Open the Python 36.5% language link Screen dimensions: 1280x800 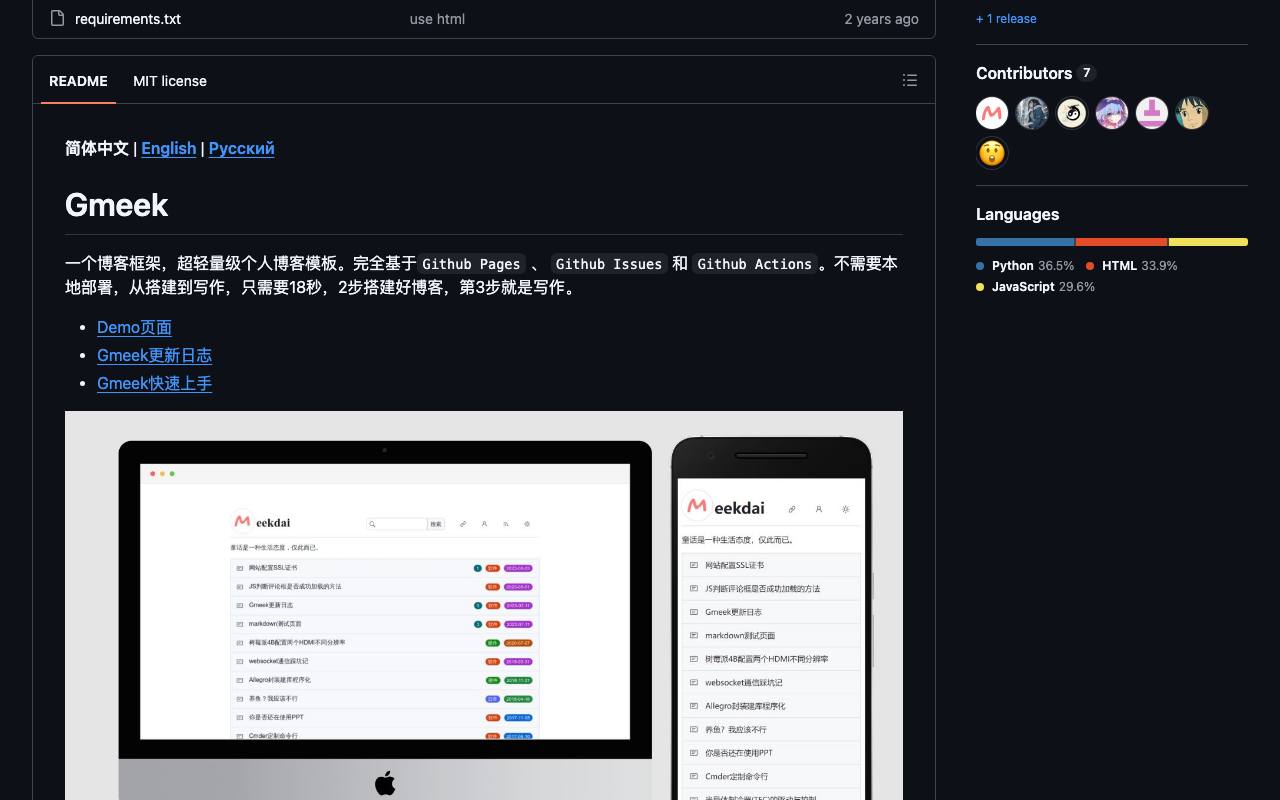tap(1025, 266)
